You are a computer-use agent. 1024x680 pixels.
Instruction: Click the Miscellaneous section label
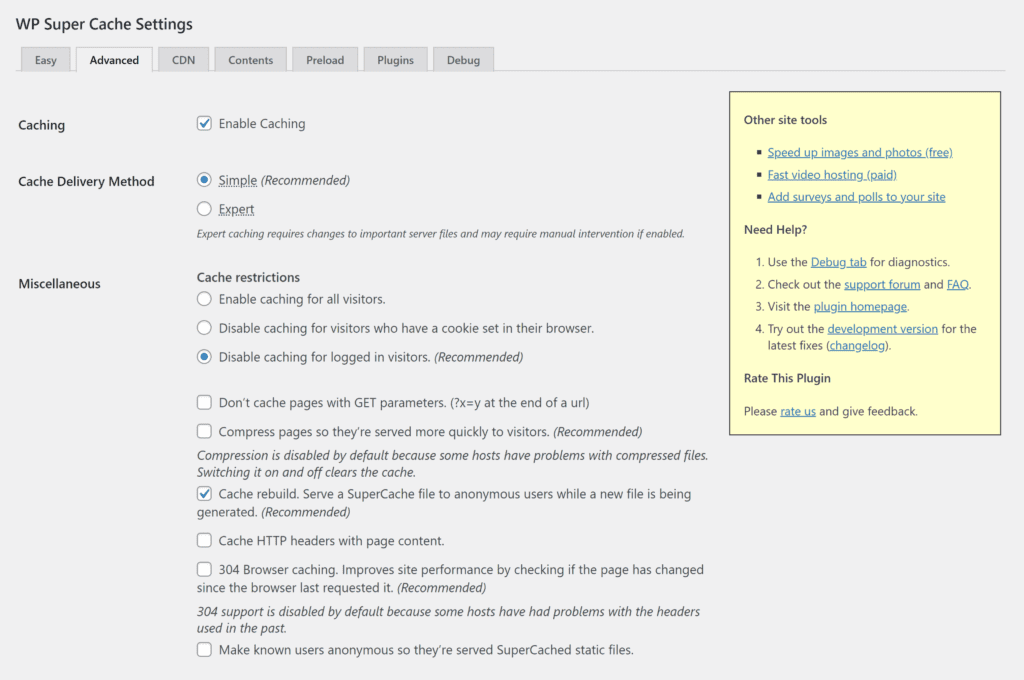click(x=59, y=283)
